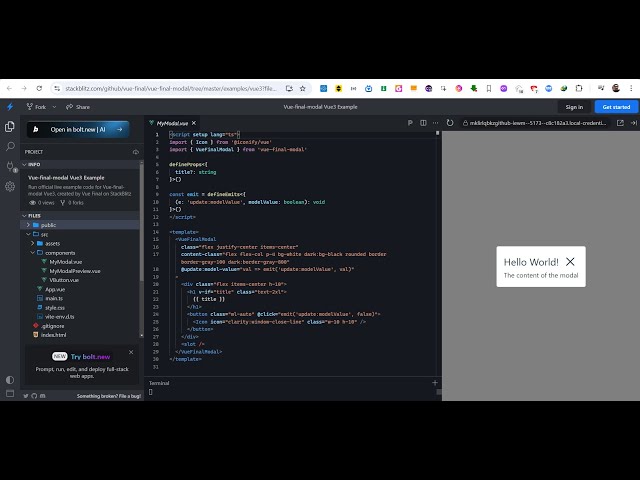Close the Hello World modal with X
The width and height of the screenshot is (640, 480).
tap(570, 262)
